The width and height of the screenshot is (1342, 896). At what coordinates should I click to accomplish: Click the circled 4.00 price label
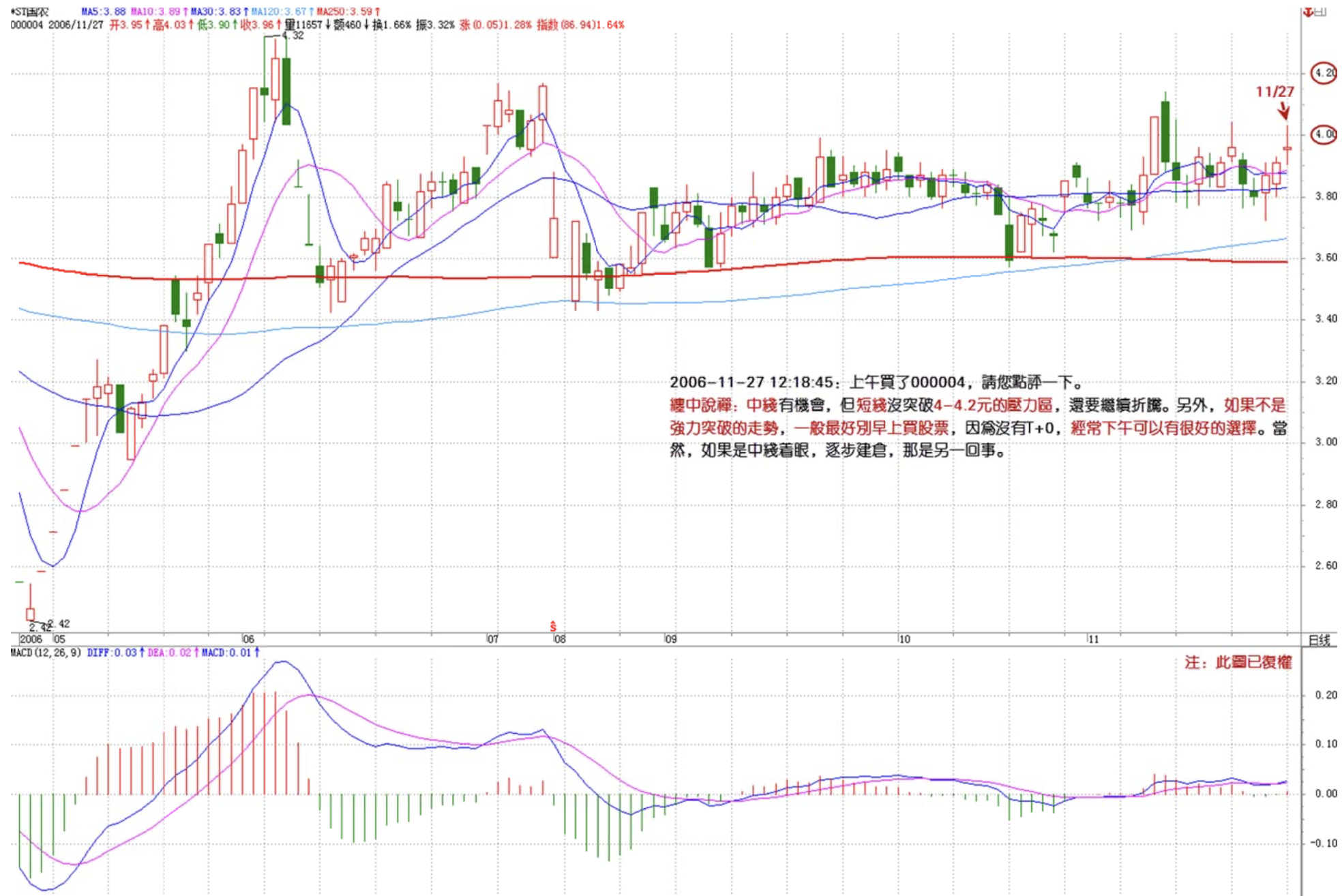click(x=1324, y=134)
